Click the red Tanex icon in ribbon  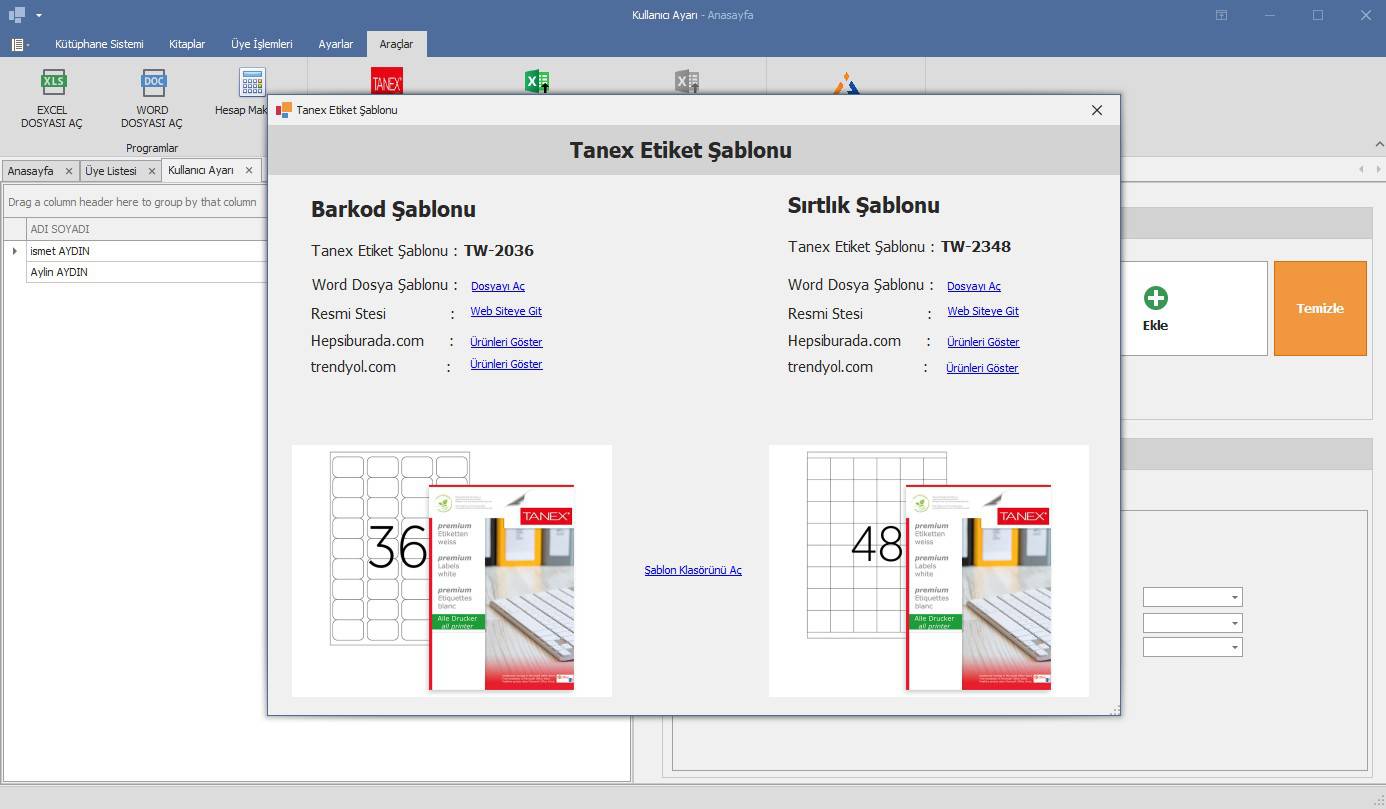pyautogui.click(x=386, y=82)
